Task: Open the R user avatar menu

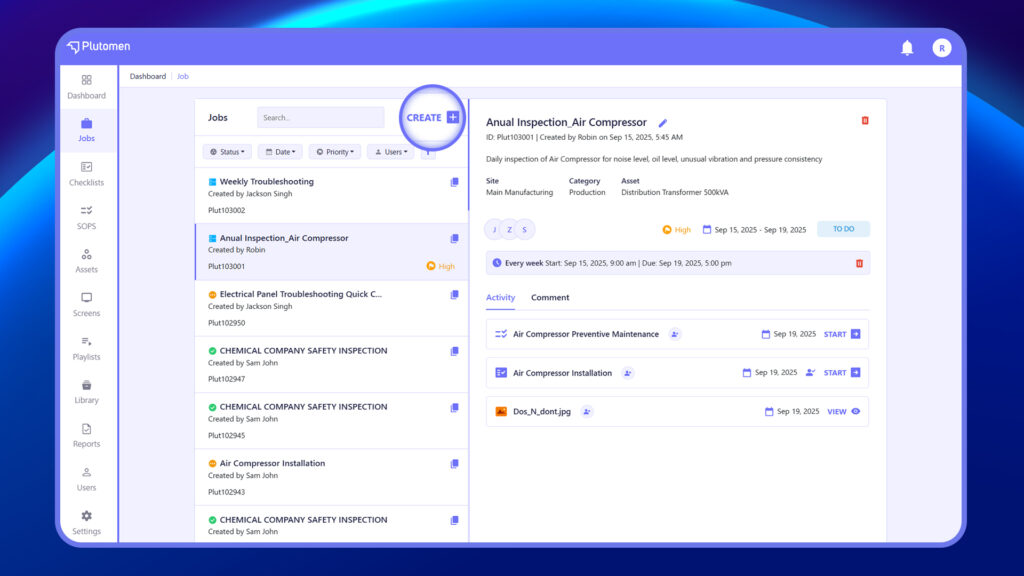Action: click(942, 48)
